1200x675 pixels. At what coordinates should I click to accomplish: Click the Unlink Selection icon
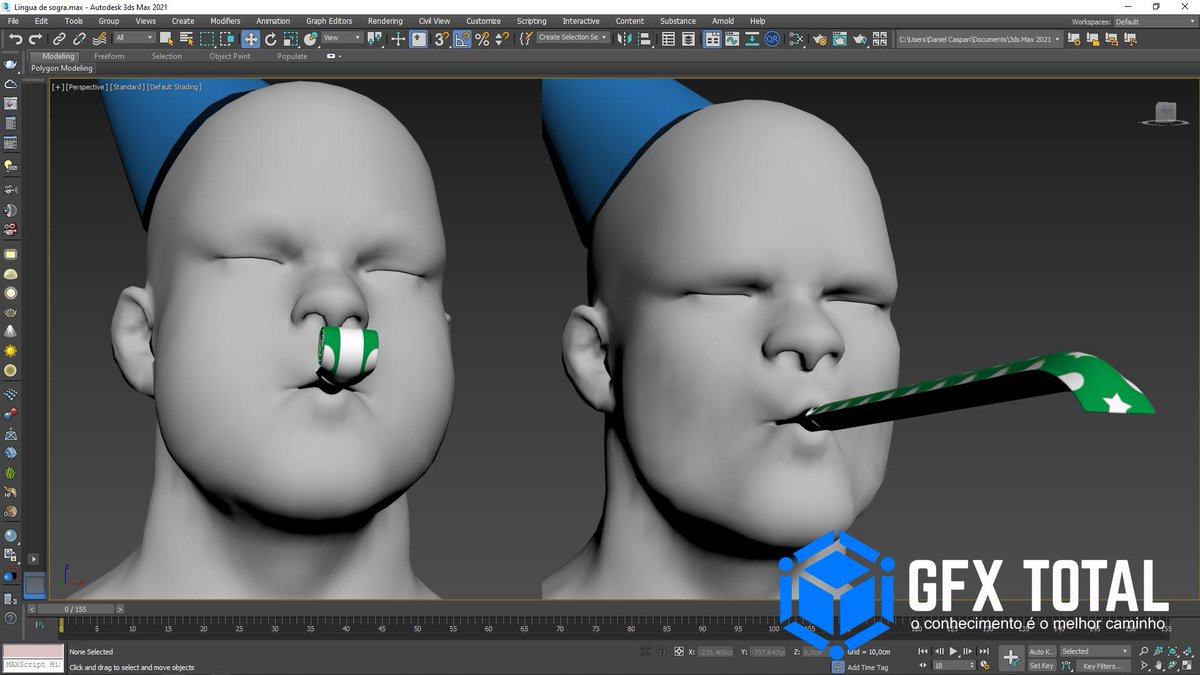coord(79,39)
